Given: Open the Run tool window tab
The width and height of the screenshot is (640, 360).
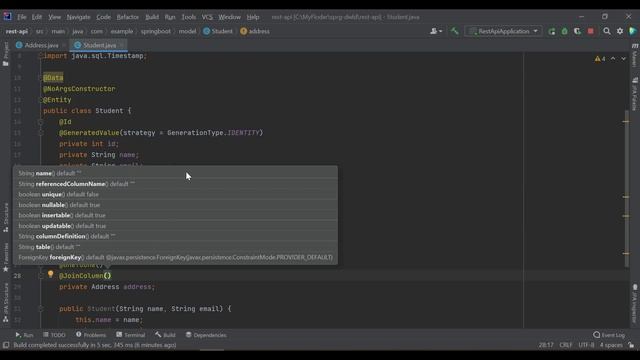Looking at the screenshot, I should pos(24,335).
